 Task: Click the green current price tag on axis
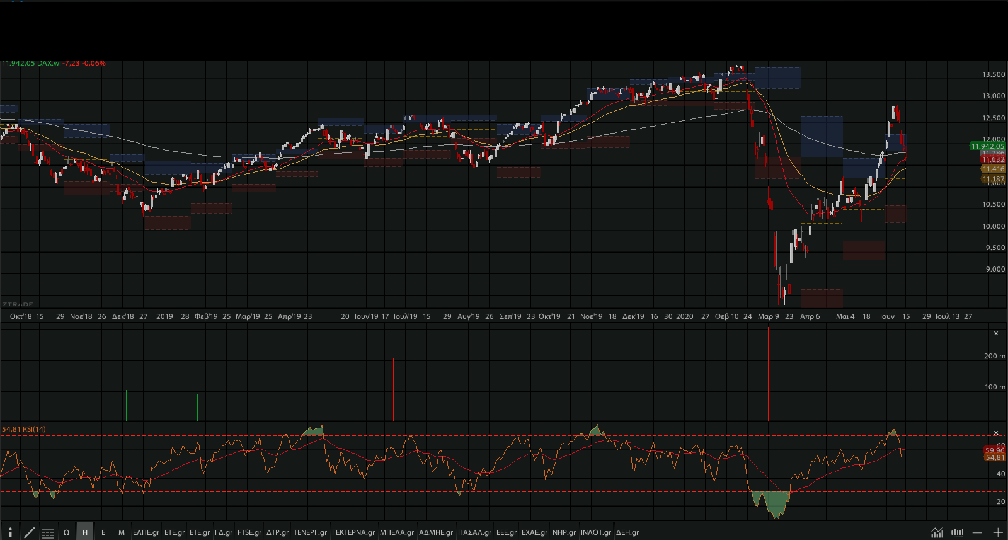992,147
